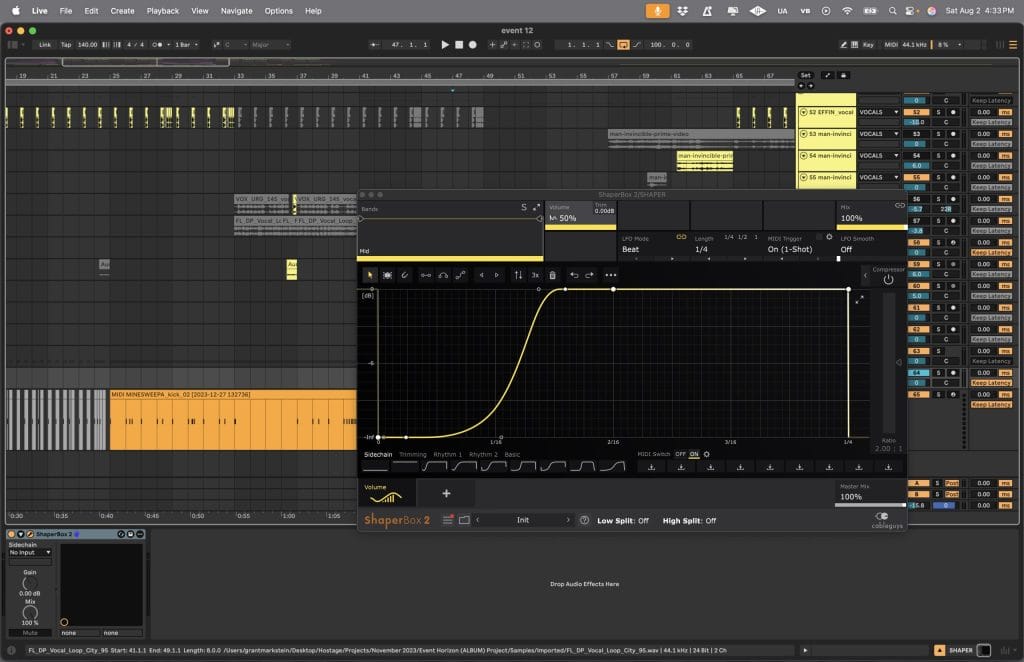This screenshot has width=1024, height=662.
Task: Toggle the Compressor power button
Action: point(888,280)
